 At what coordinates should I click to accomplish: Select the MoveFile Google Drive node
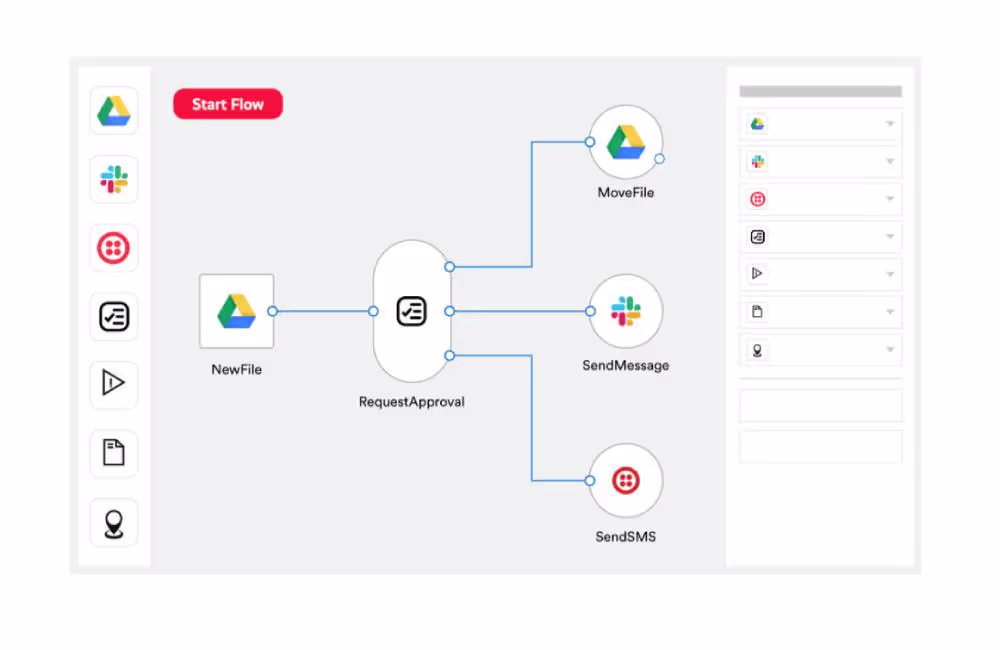[626, 142]
